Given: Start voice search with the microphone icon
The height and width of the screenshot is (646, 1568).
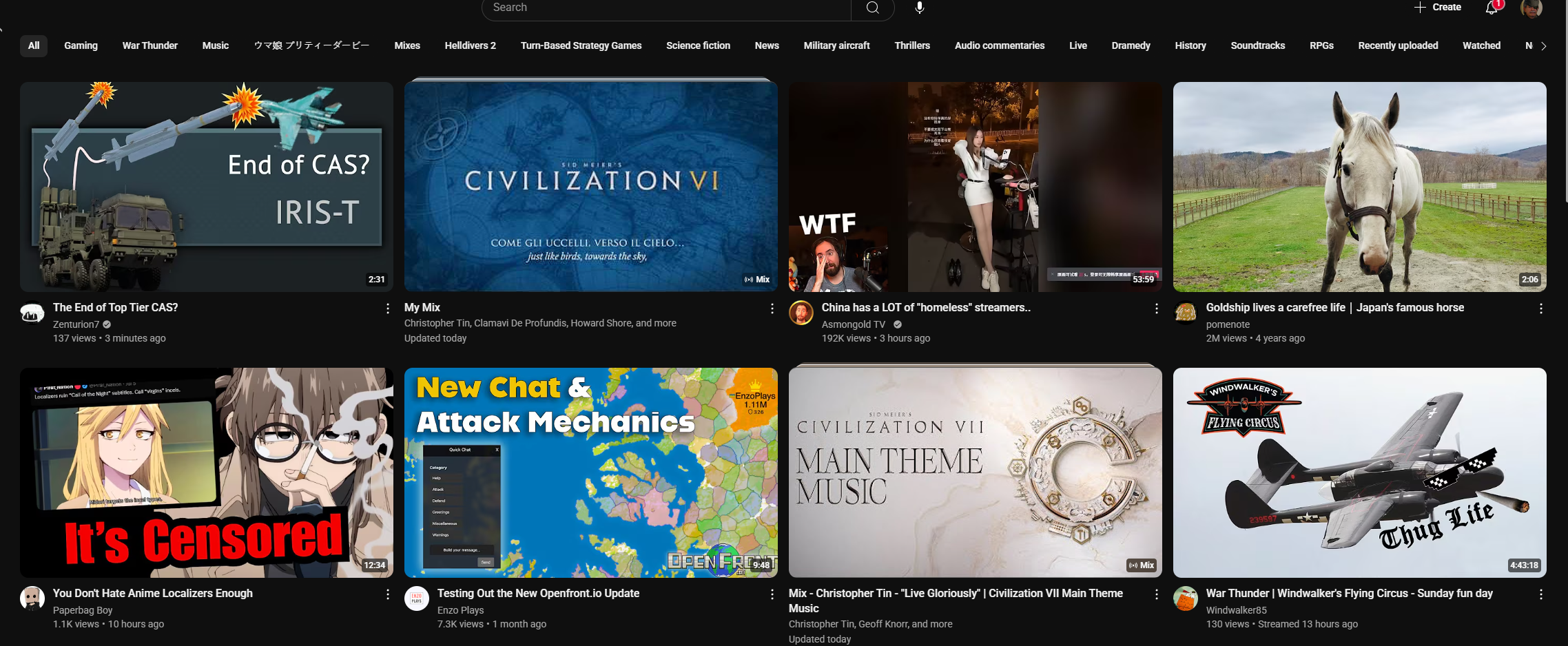Looking at the screenshot, I should (x=920, y=8).
